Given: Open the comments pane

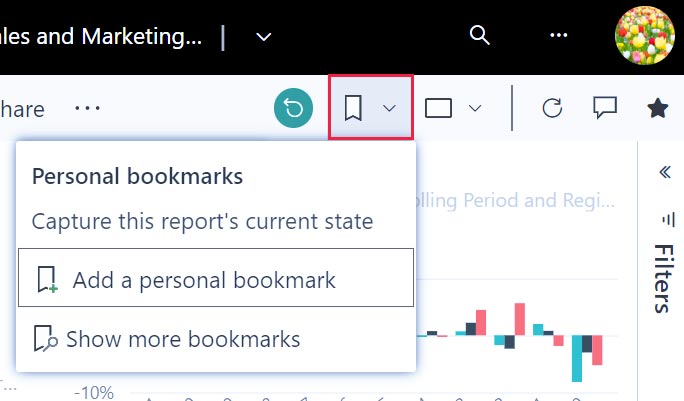Looking at the screenshot, I should pos(605,108).
